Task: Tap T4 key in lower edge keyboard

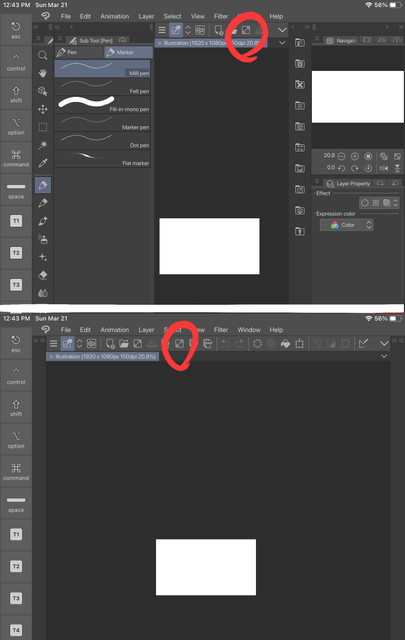Action: point(16,630)
